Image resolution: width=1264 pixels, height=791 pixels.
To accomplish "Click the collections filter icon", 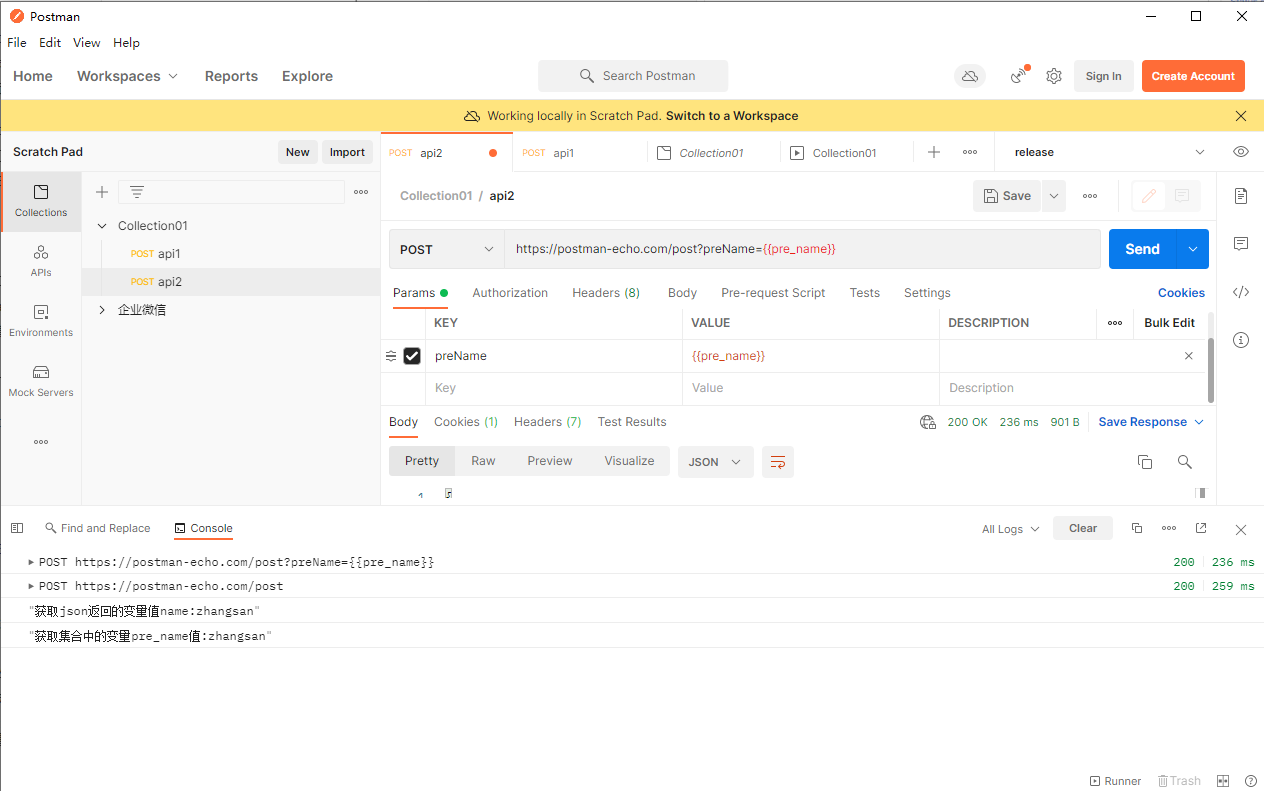I will (x=137, y=192).
